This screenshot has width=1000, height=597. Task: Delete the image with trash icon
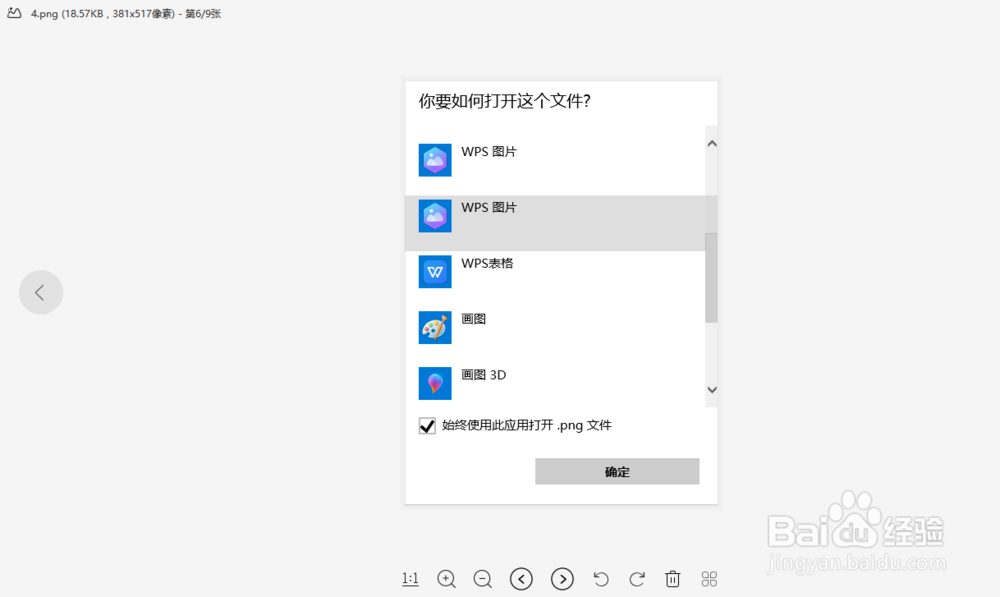672,579
